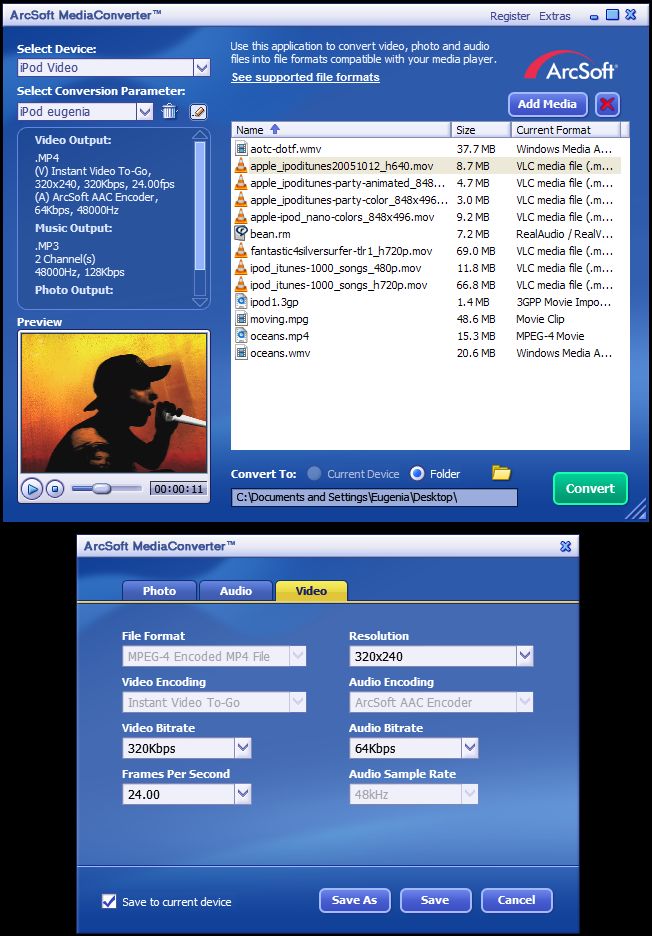Click the QuickTime icon next to ipod1.3gp
The height and width of the screenshot is (936, 652).
pyautogui.click(x=241, y=301)
